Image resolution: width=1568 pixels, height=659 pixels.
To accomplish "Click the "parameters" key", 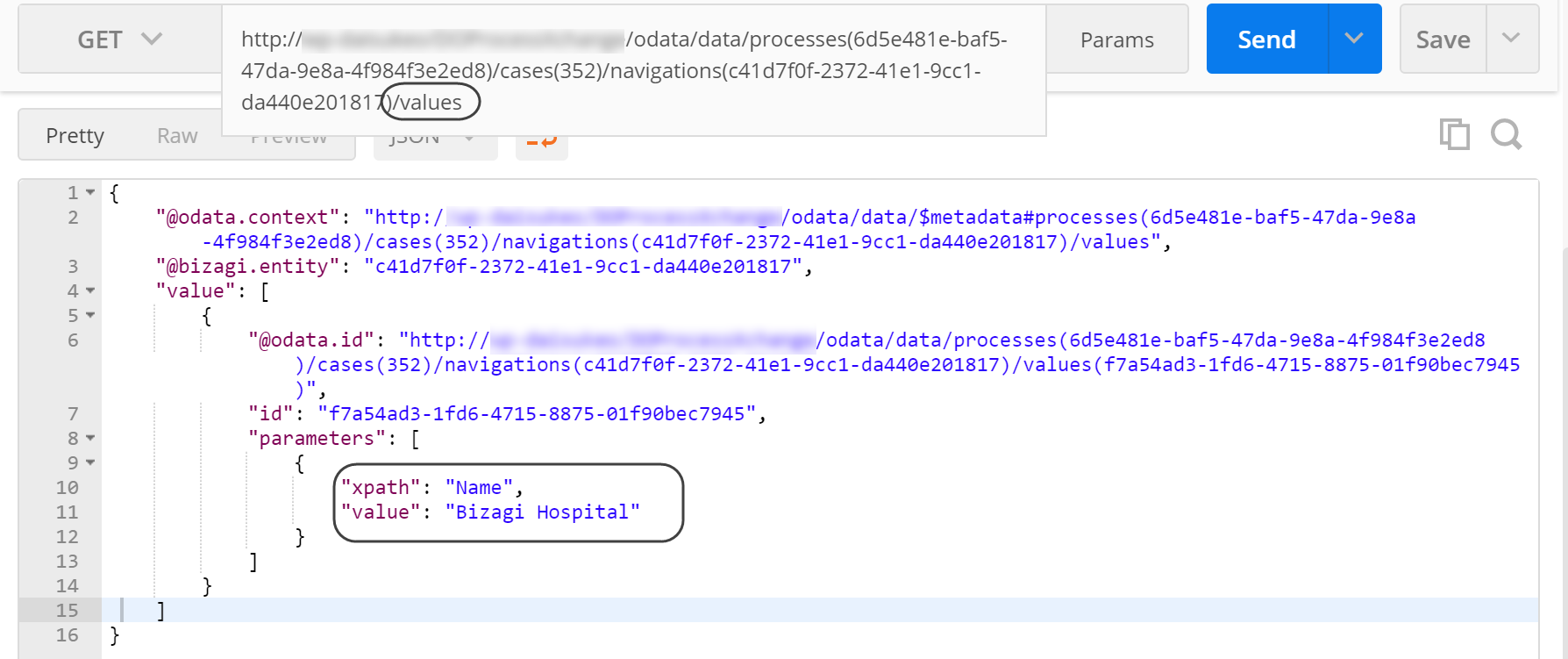I will pyautogui.click(x=317, y=438).
